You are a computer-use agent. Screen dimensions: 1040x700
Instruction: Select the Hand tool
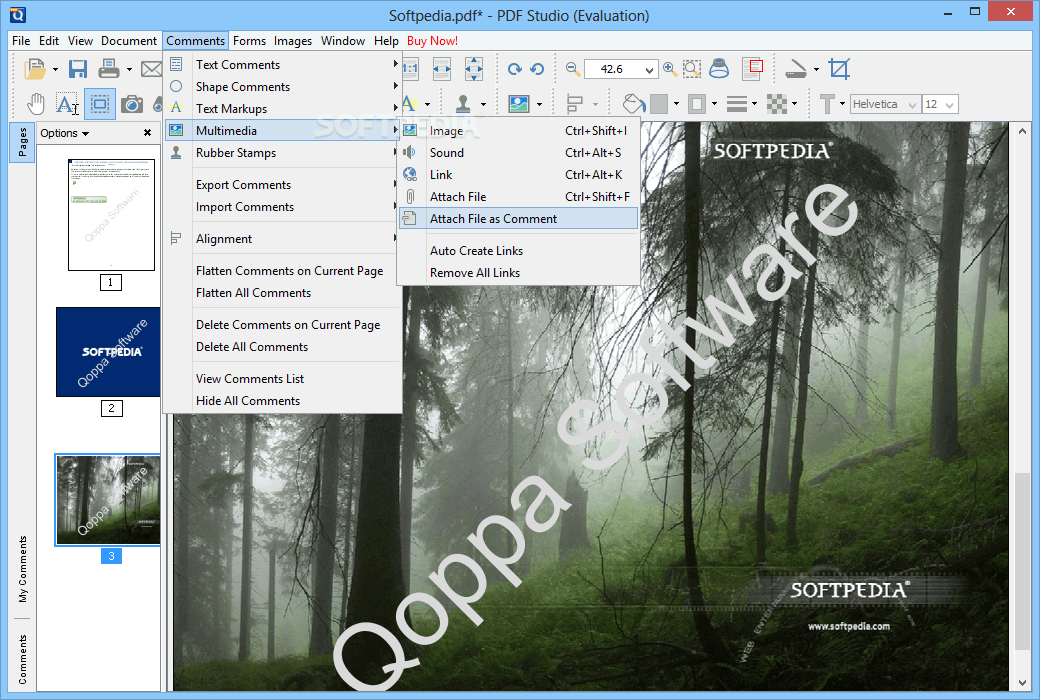35,104
